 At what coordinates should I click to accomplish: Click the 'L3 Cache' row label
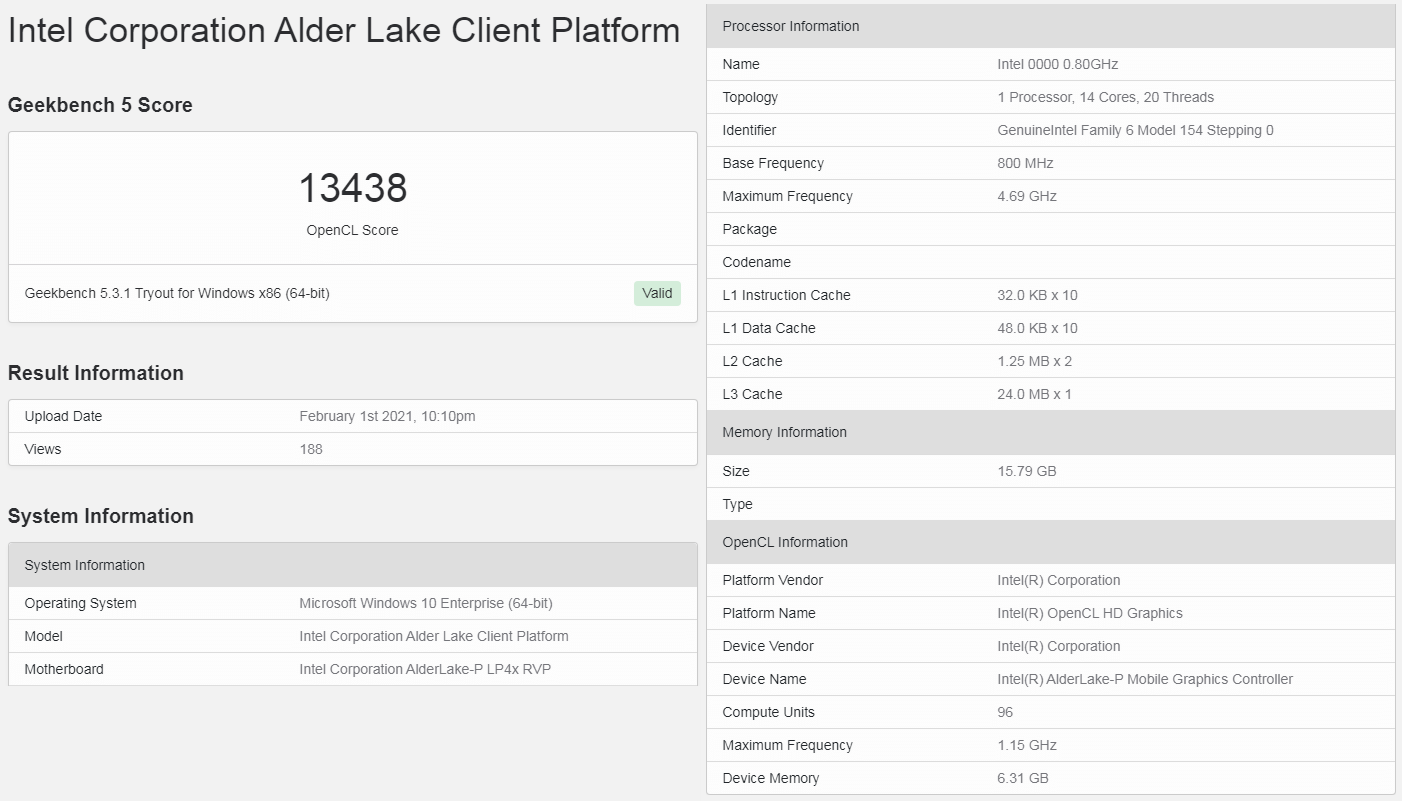(753, 394)
